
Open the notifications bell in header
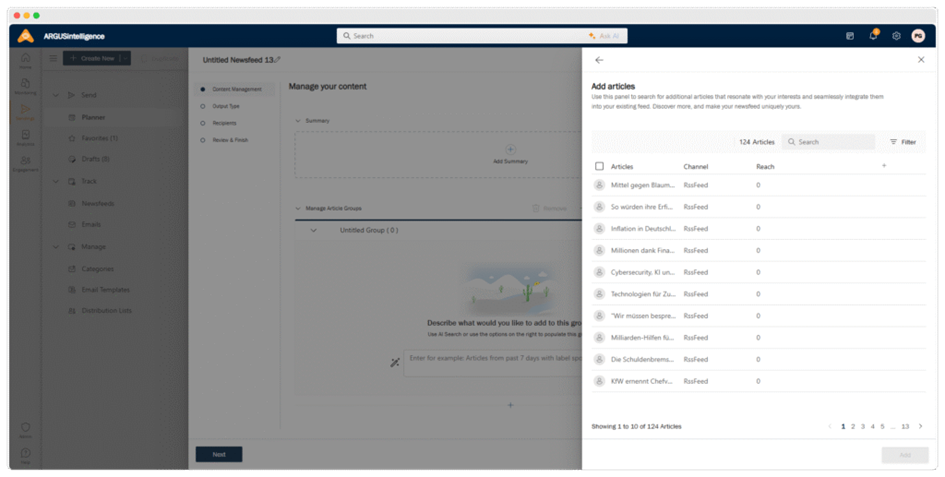[x=873, y=35]
